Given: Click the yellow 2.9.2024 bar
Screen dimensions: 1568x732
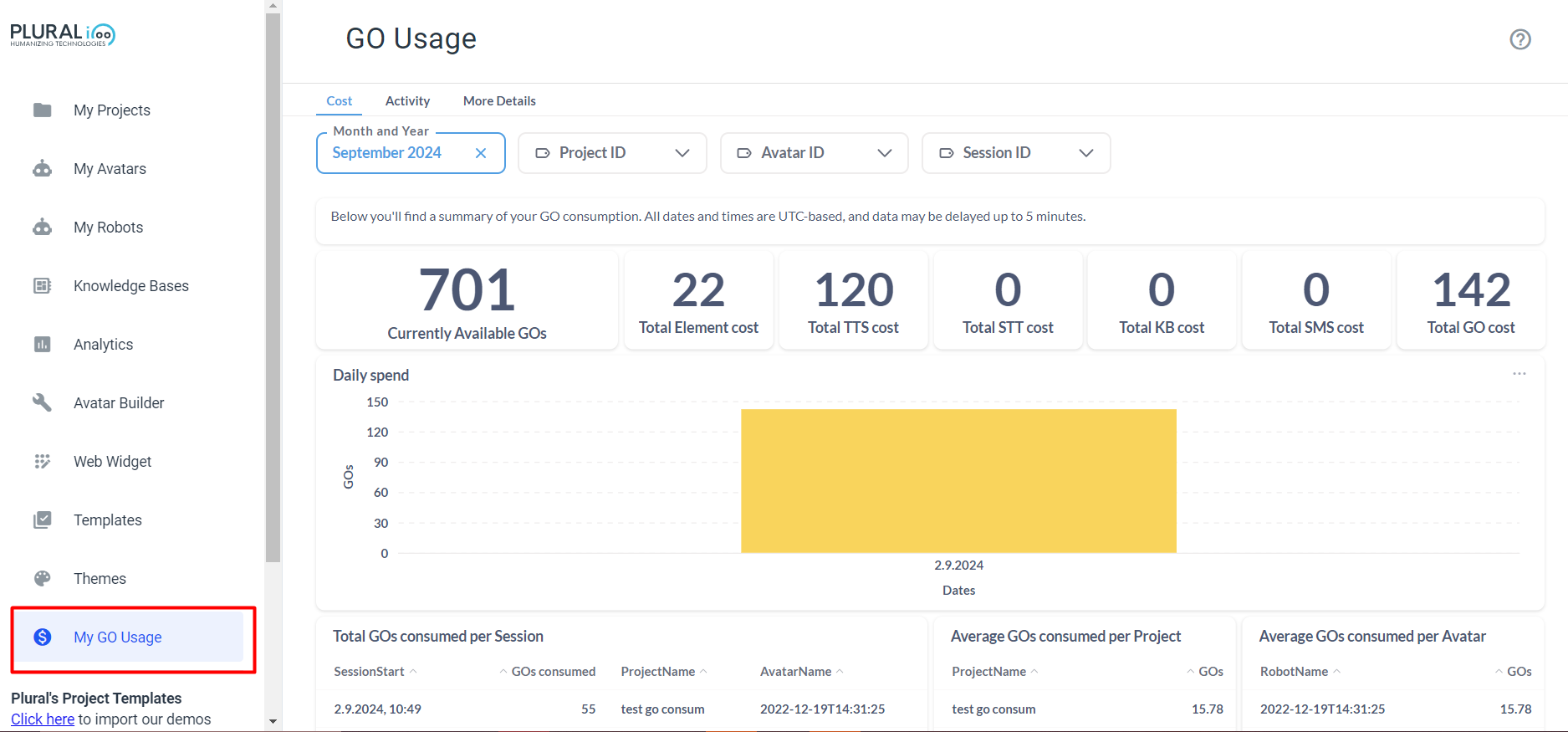Looking at the screenshot, I should click(x=958, y=481).
